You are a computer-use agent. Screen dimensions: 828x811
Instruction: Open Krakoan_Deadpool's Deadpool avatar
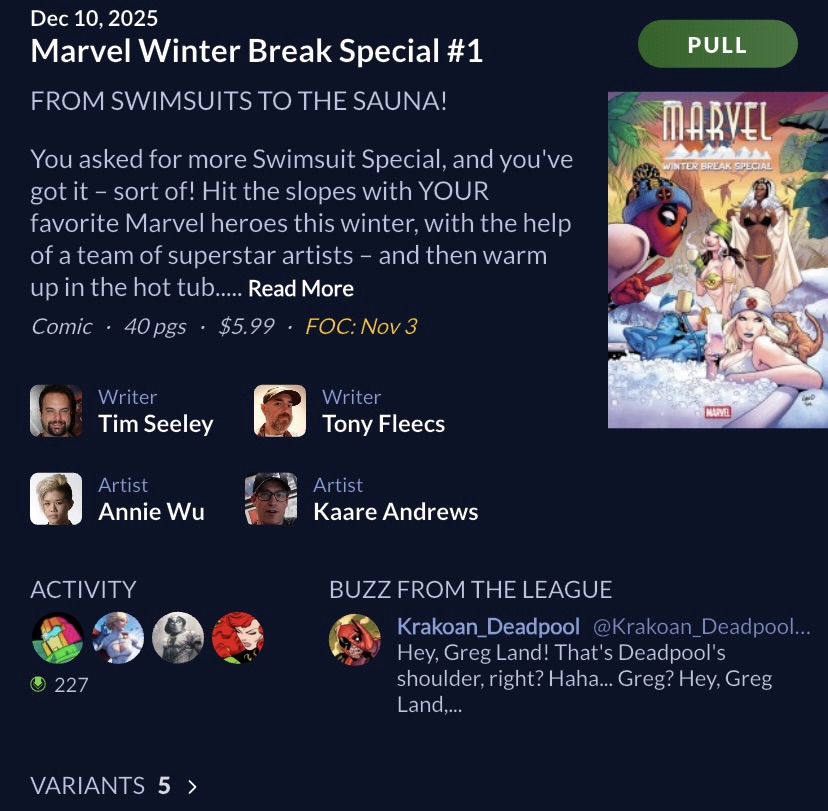coord(355,639)
